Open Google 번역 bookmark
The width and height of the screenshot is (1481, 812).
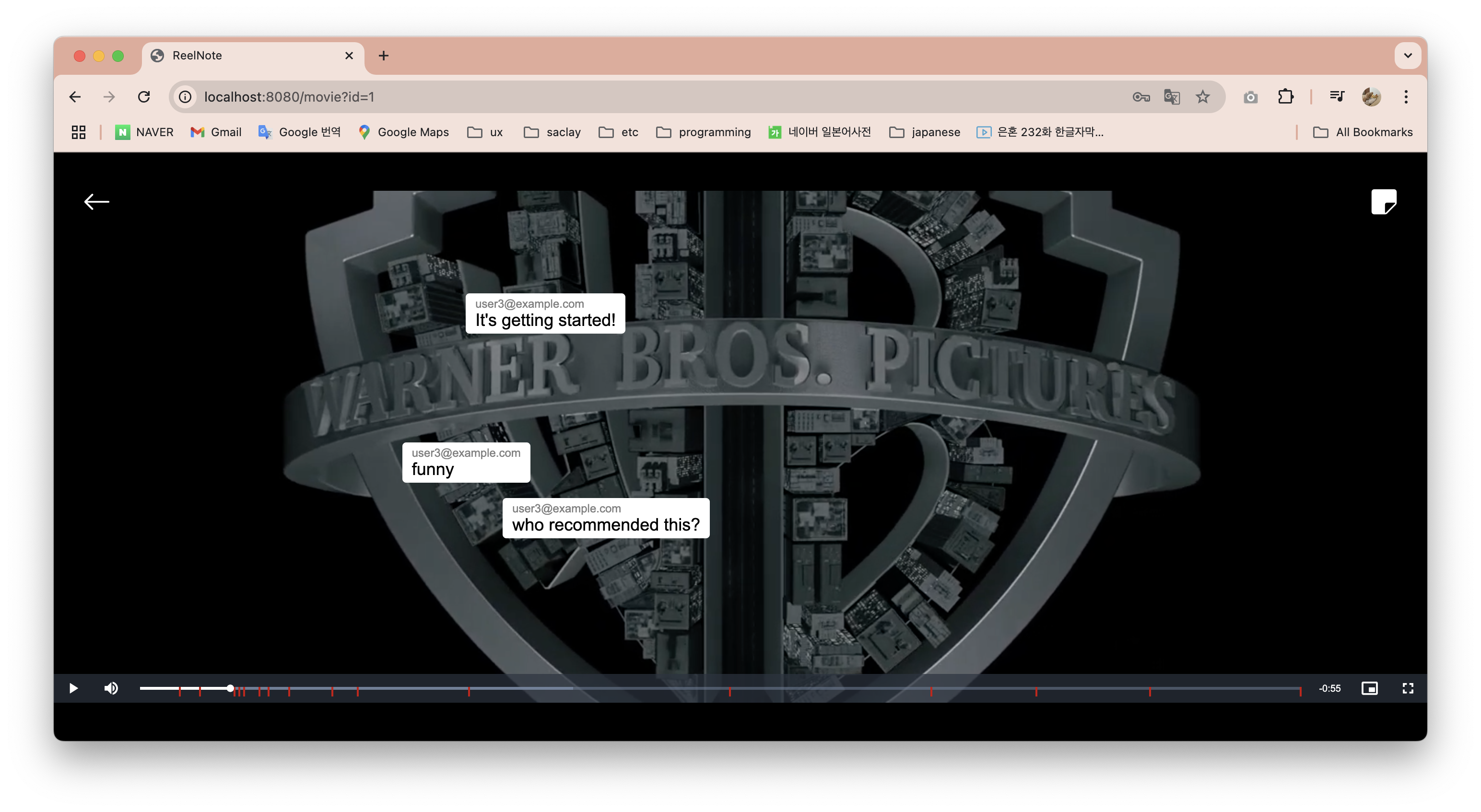[300, 132]
